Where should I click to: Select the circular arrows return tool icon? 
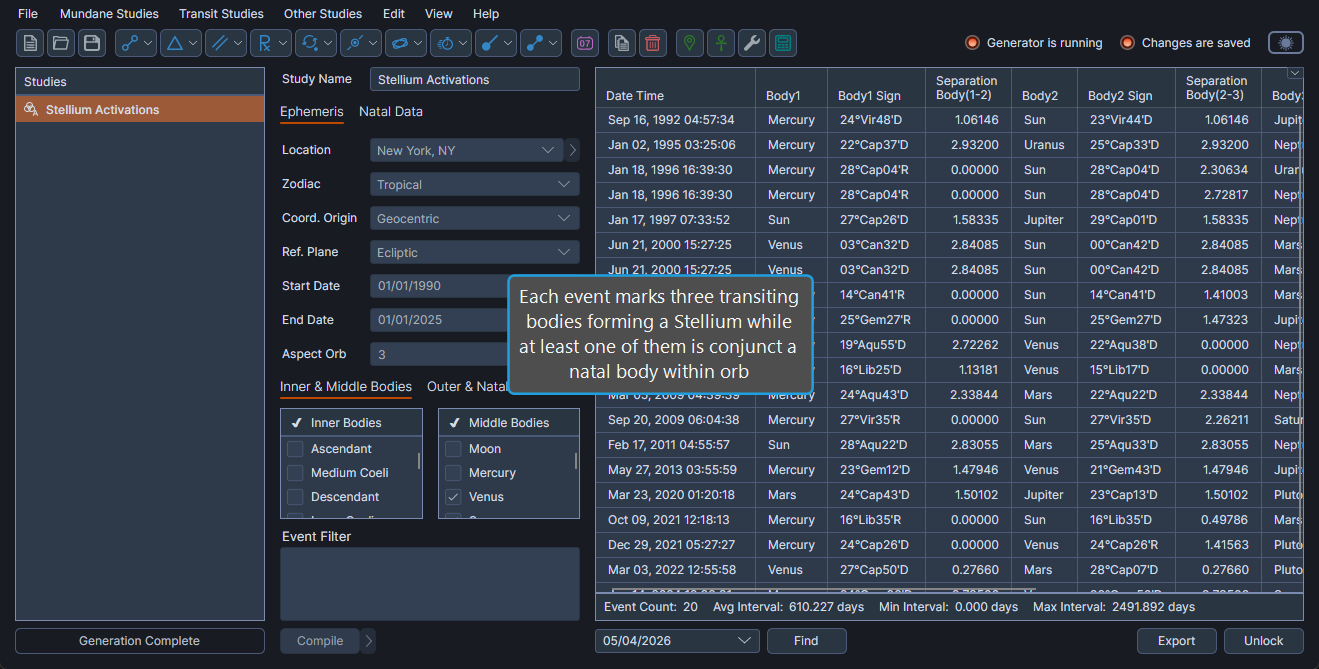coord(310,43)
